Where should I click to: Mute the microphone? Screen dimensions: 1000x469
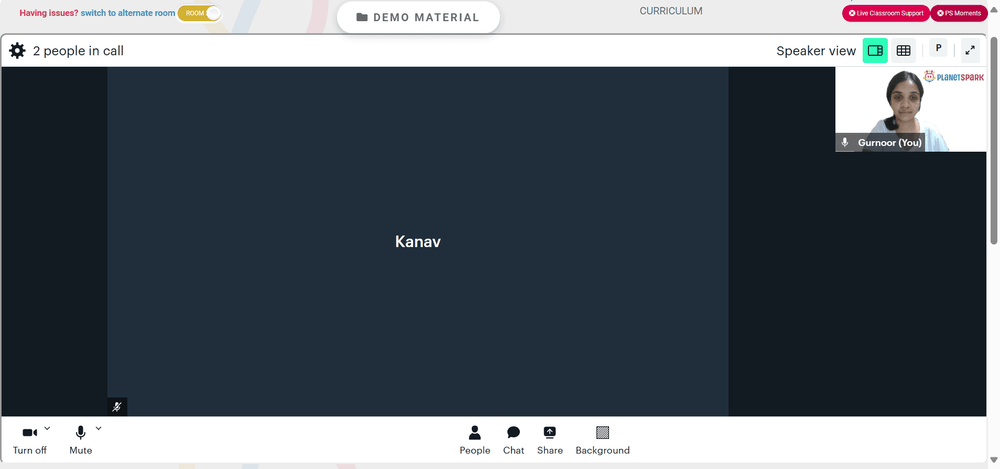tap(80, 440)
